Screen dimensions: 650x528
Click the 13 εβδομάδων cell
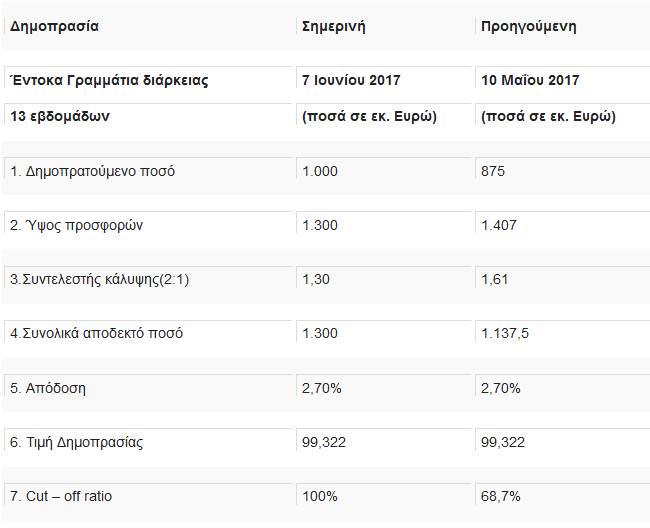pos(60,116)
